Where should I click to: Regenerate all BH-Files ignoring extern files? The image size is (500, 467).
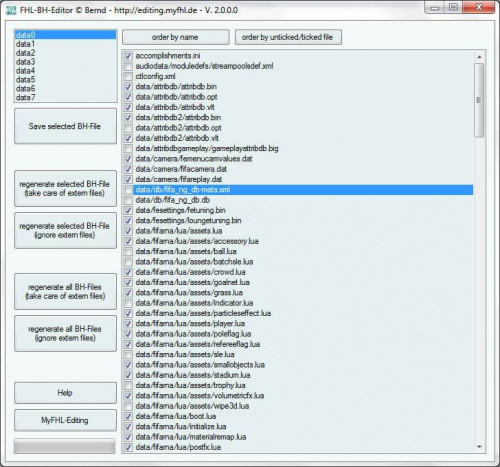(x=65, y=333)
